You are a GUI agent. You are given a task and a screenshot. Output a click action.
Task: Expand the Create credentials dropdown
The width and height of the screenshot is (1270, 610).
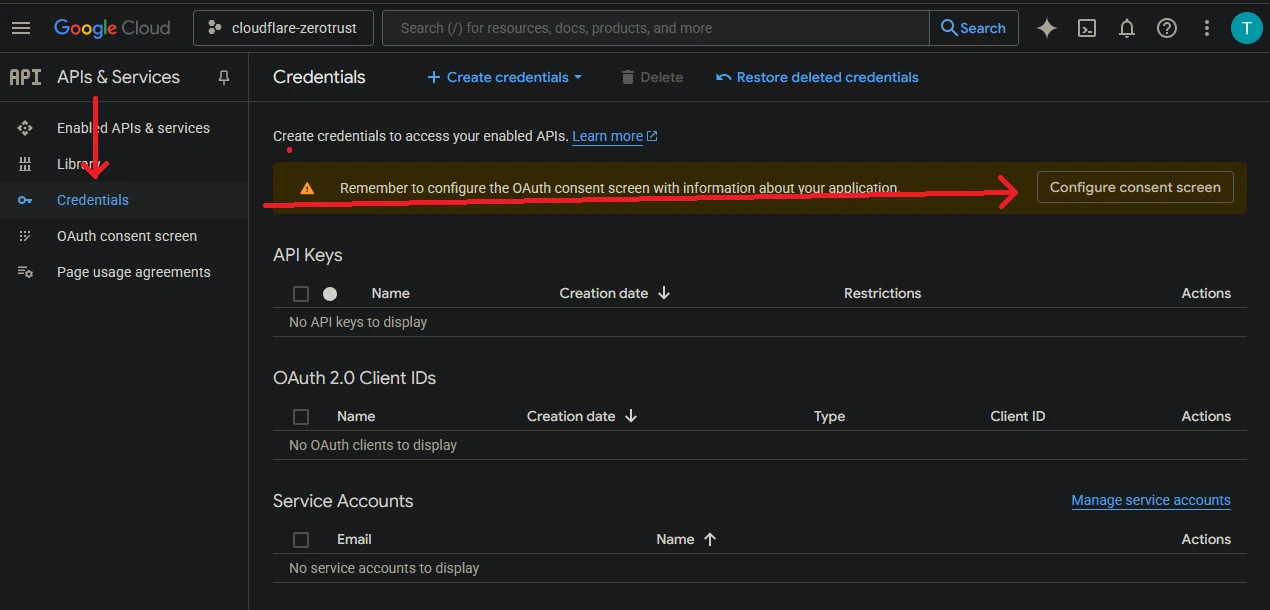pyautogui.click(x=504, y=77)
